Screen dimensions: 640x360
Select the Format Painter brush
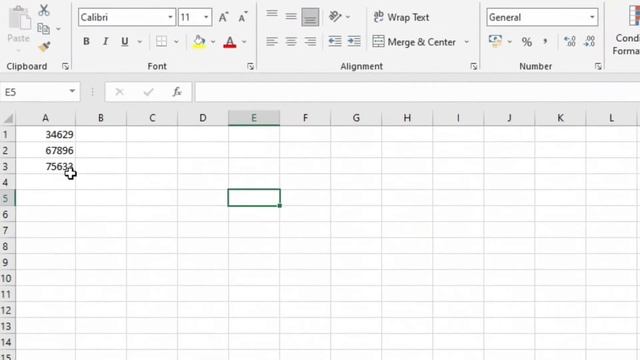tap(44, 47)
